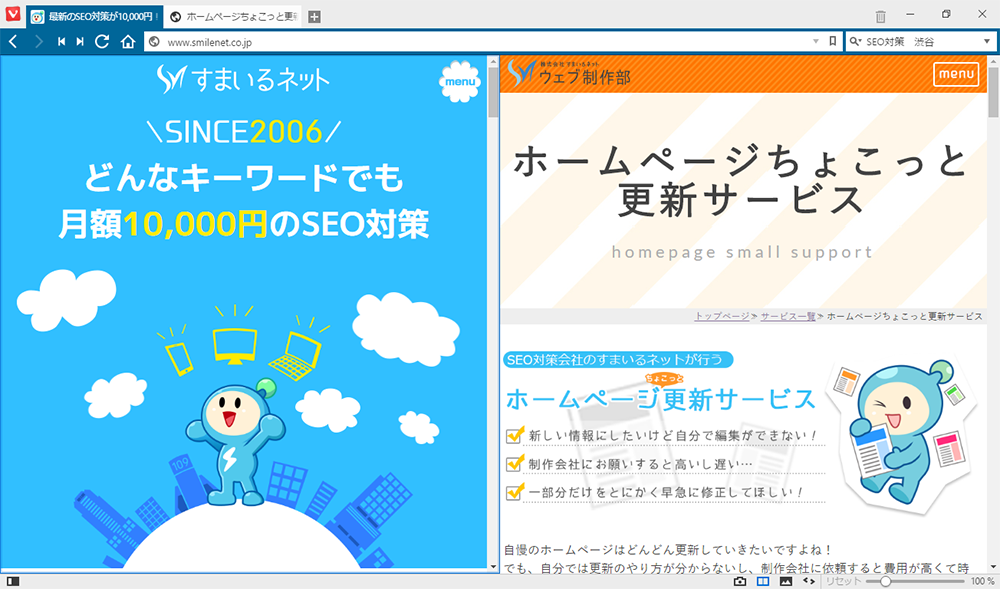Go forward to the next page
Image resolution: width=1000 pixels, height=589 pixels.
[x=39, y=41]
